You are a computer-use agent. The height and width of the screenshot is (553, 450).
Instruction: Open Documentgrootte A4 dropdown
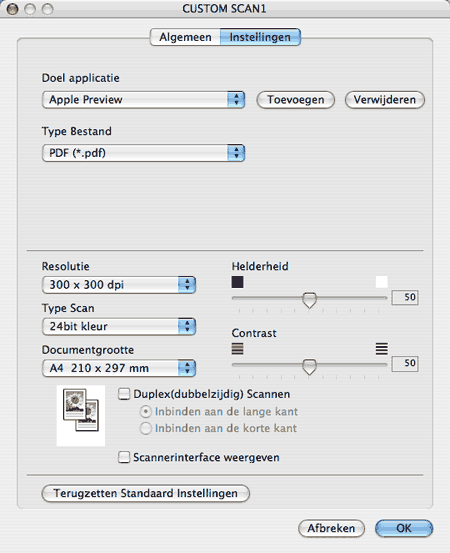(x=119, y=368)
